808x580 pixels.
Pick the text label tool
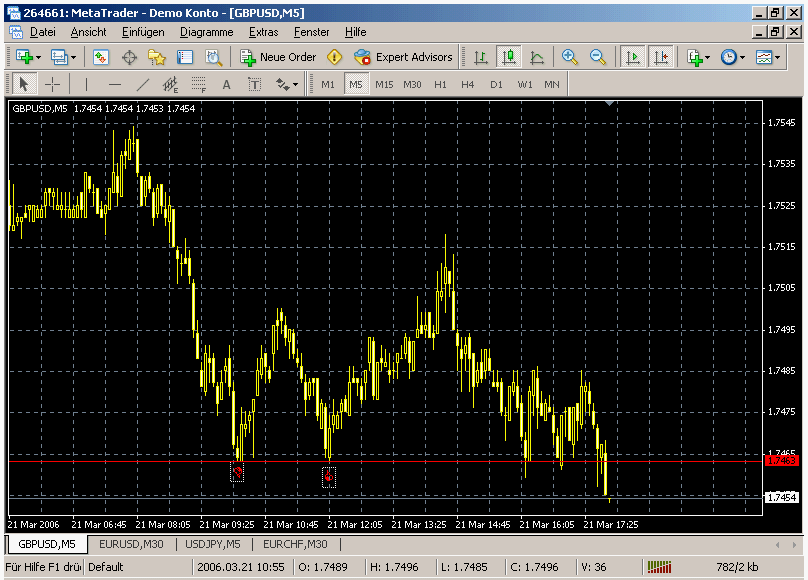coord(227,84)
